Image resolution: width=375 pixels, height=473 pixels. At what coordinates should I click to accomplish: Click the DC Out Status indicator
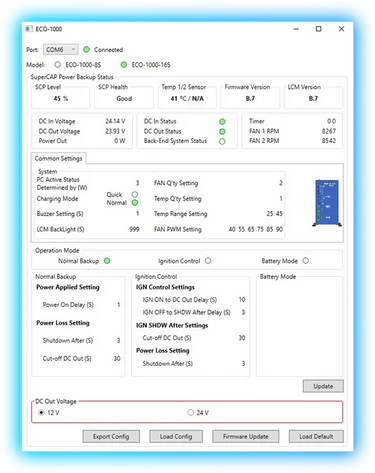click(222, 131)
